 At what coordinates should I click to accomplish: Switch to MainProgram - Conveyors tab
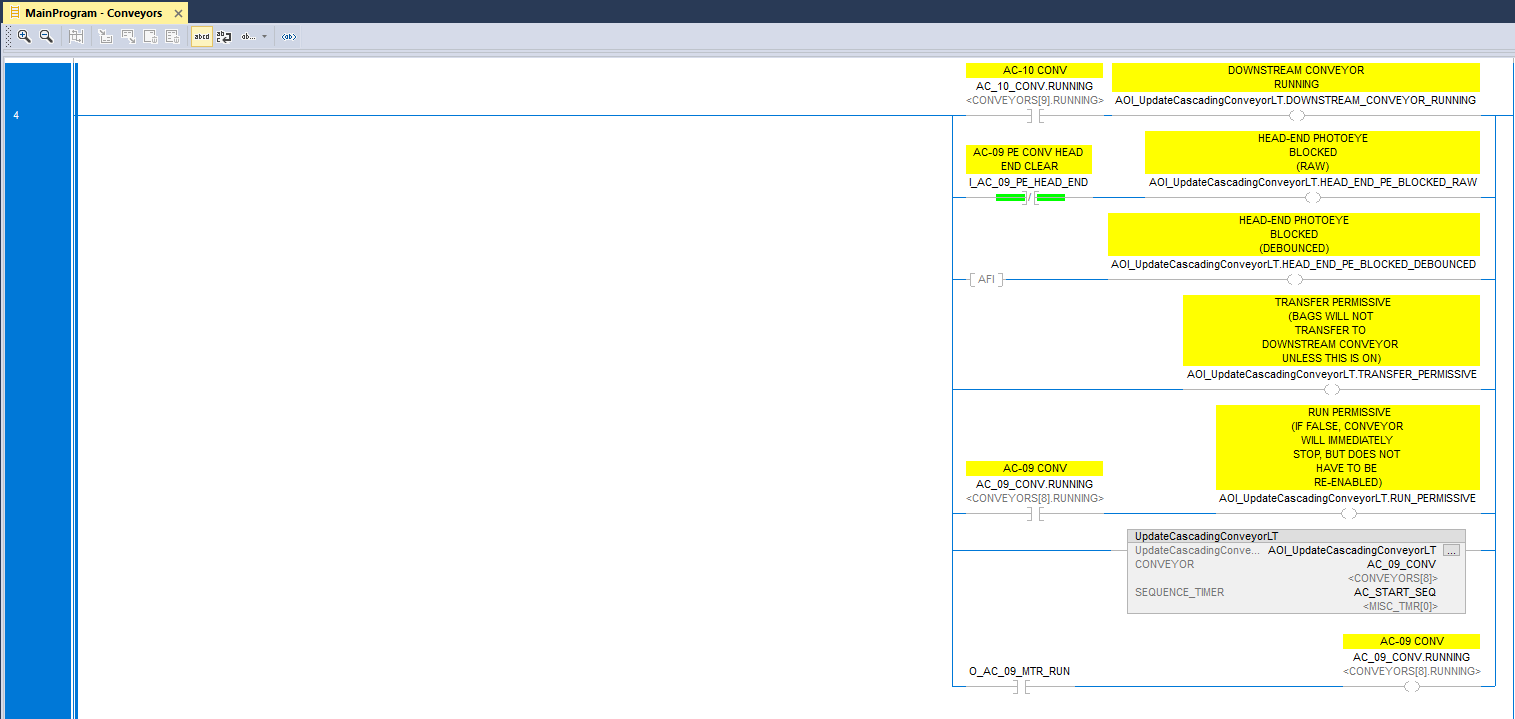click(93, 13)
